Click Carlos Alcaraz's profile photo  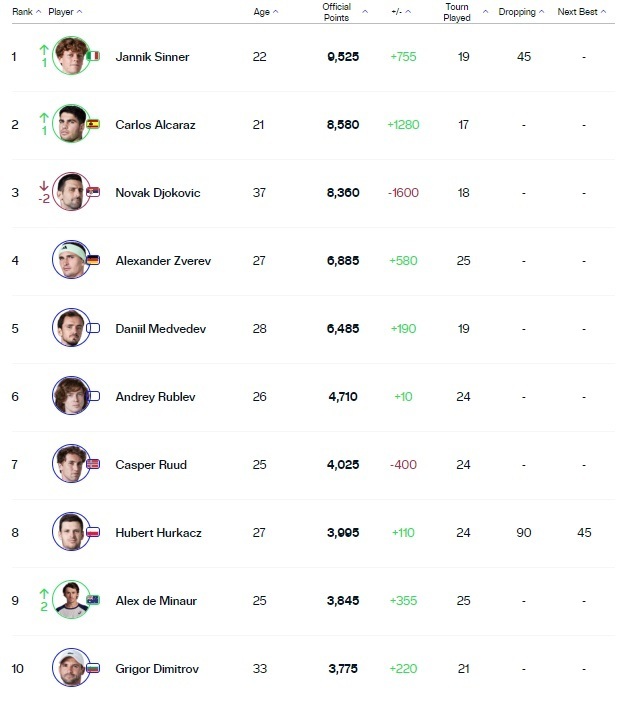[x=70, y=124]
